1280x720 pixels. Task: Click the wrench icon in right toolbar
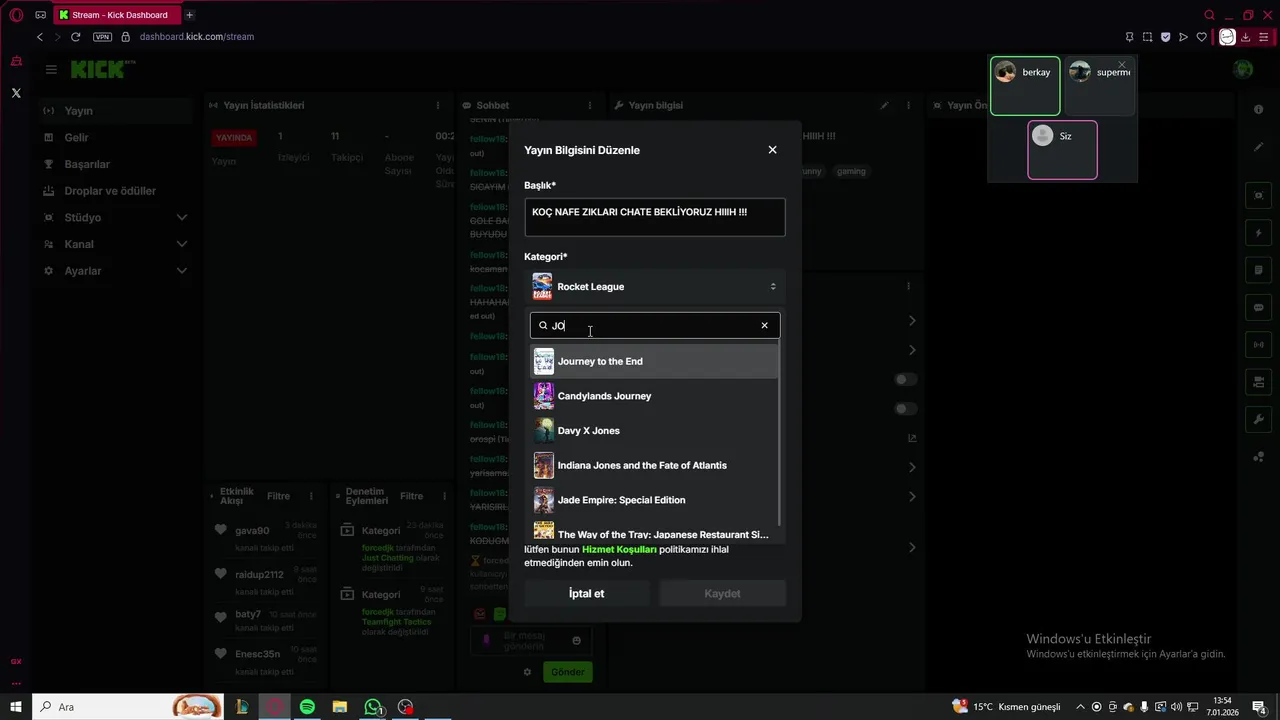pyautogui.click(x=1259, y=419)
